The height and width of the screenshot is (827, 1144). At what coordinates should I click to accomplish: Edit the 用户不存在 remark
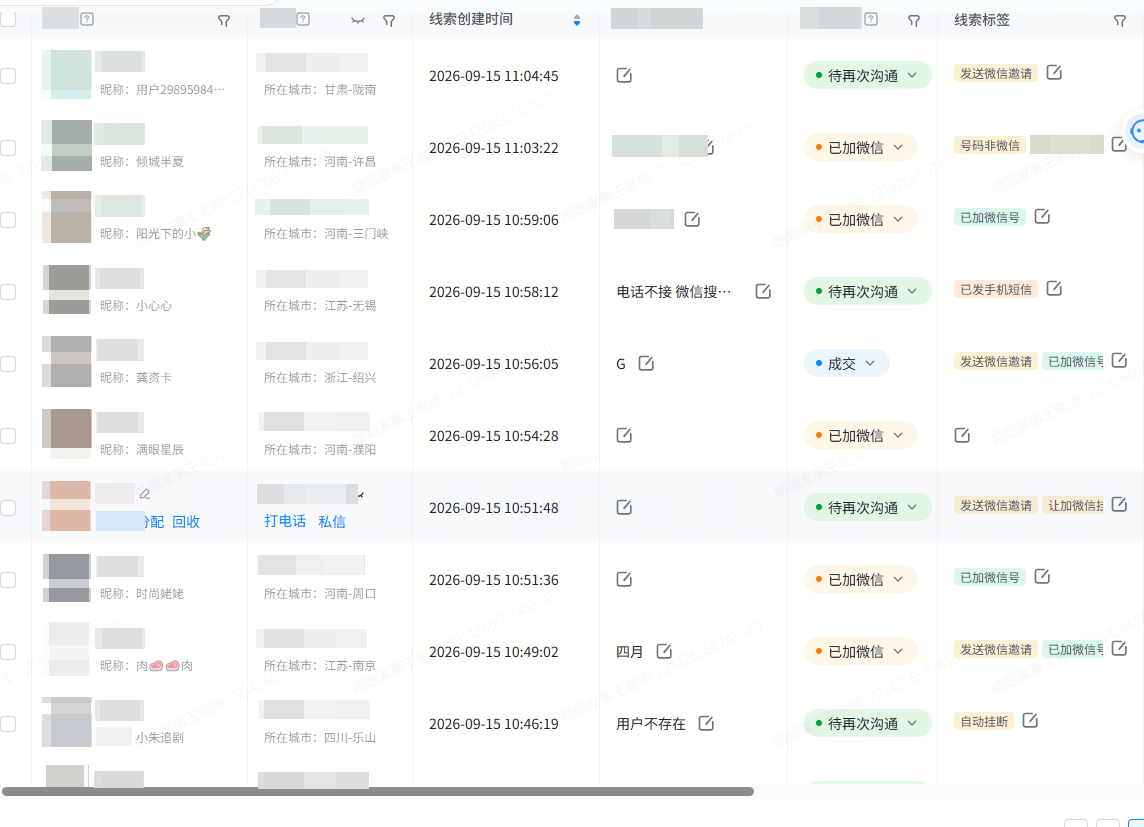706,723
